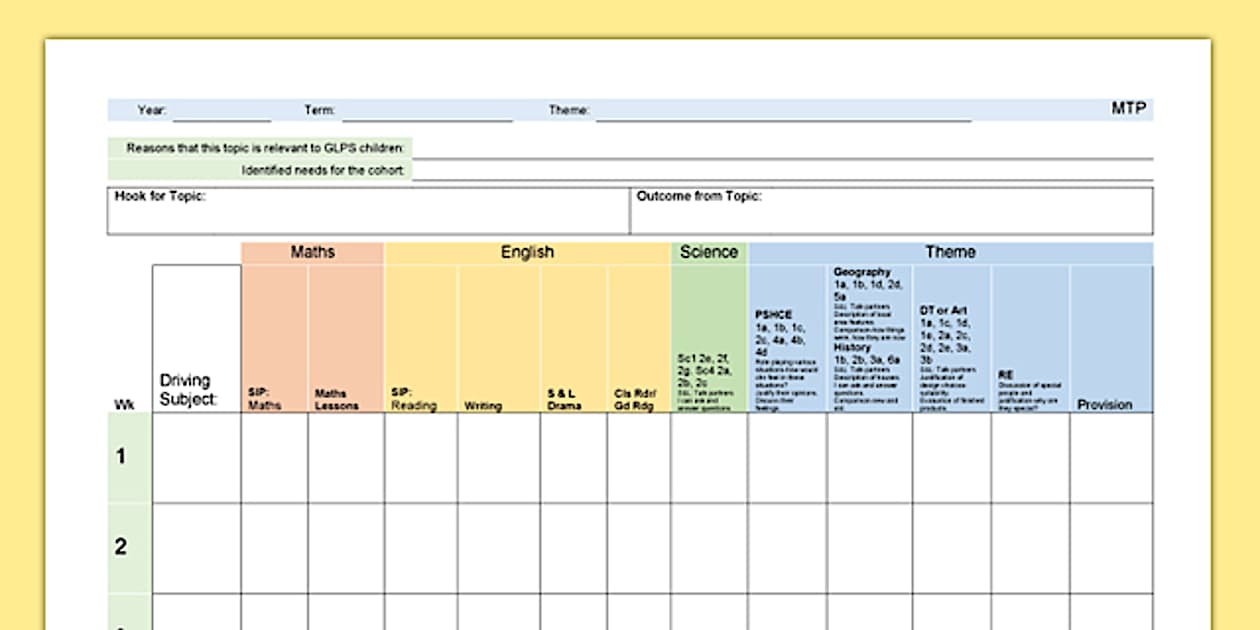Click the 'Identified needs for the cohort' line
The width and height of the screenshot is (1260, 630).
coord(782,171)
